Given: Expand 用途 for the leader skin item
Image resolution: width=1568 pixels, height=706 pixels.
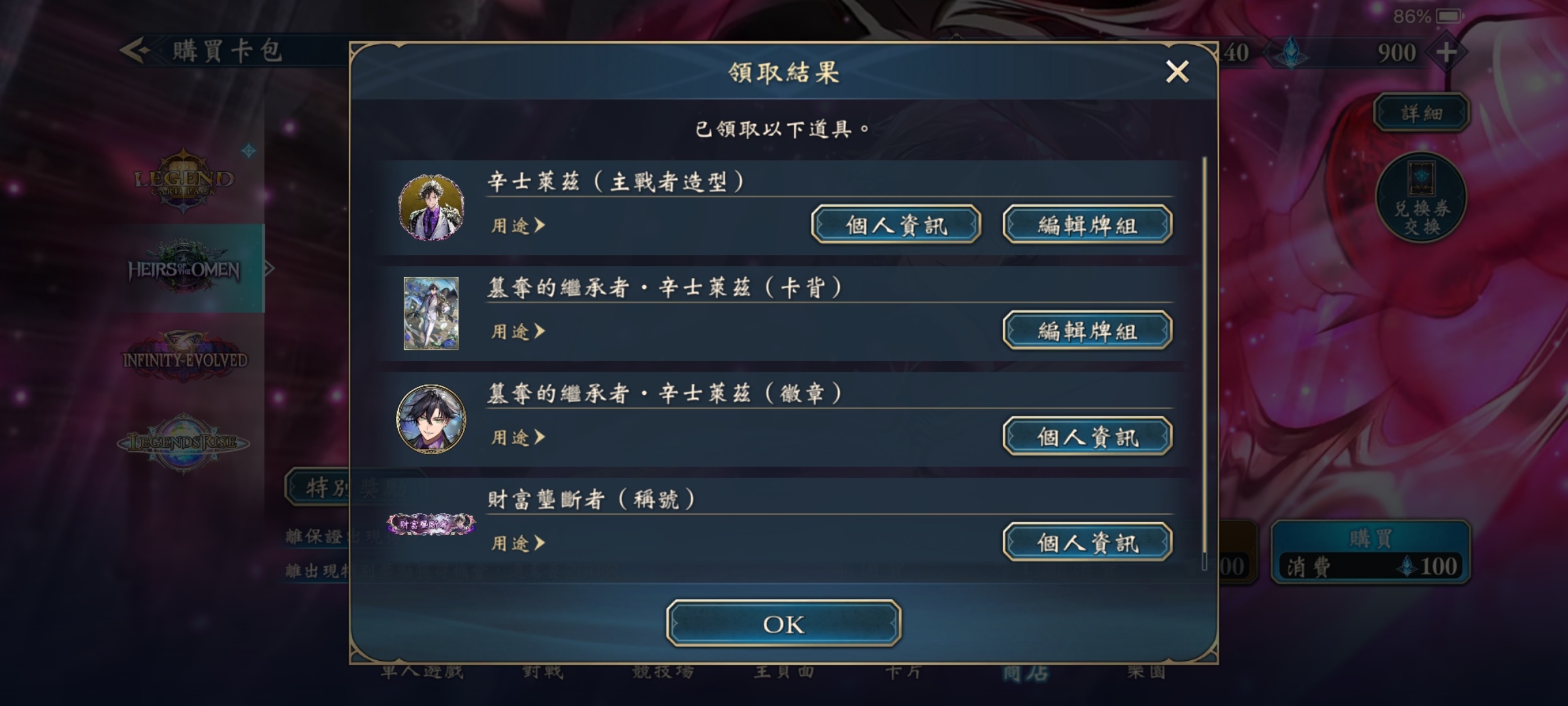Looking at the screenshot, I should tap(517, 226).
